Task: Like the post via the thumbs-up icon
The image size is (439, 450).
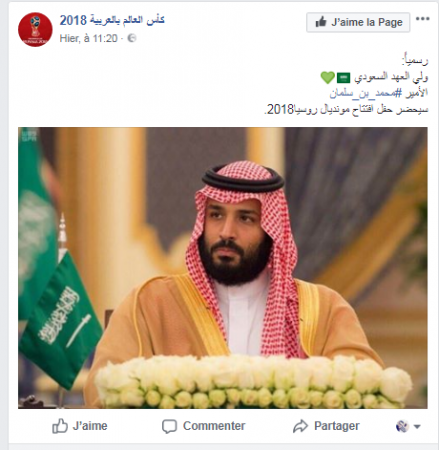Action: pyautogui.click(x=60, y=426)
